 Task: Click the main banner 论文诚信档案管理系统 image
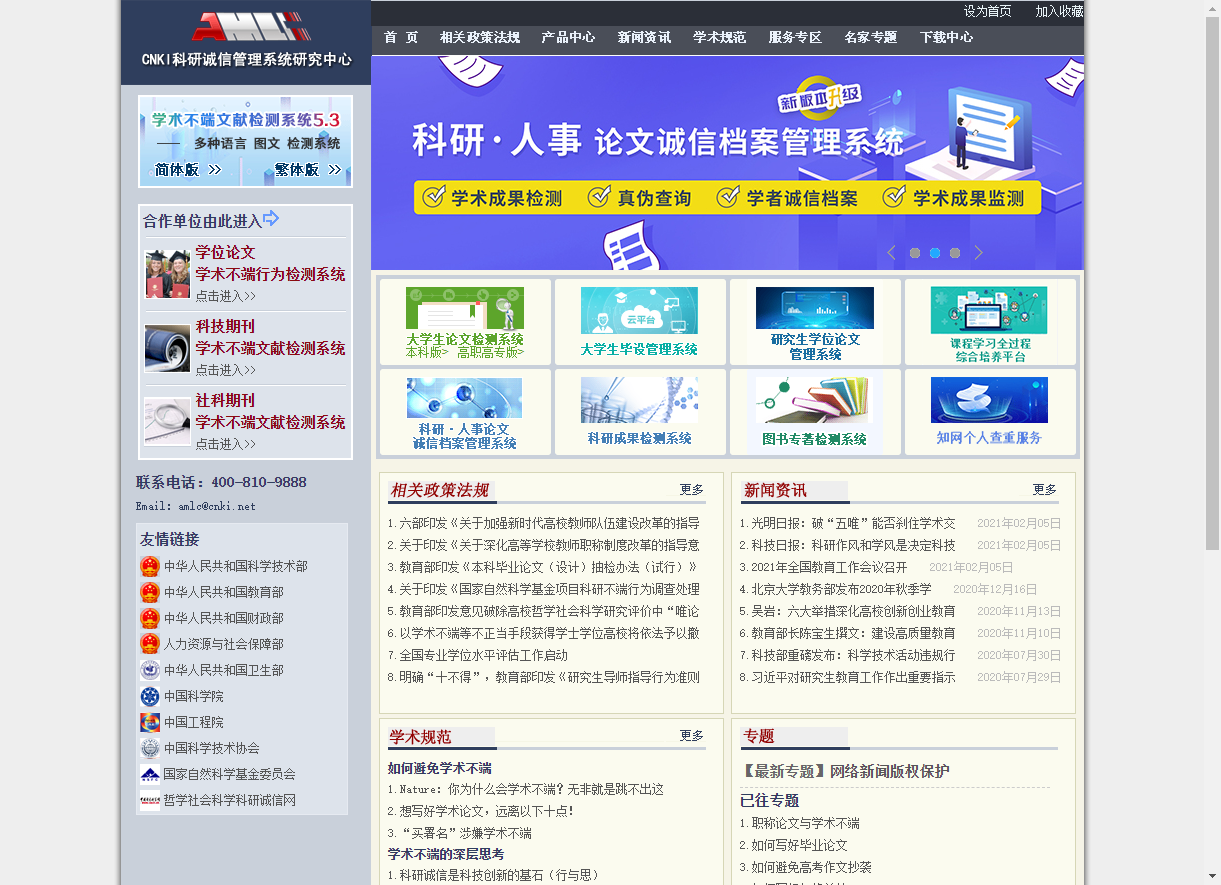(x=727, y=162)
